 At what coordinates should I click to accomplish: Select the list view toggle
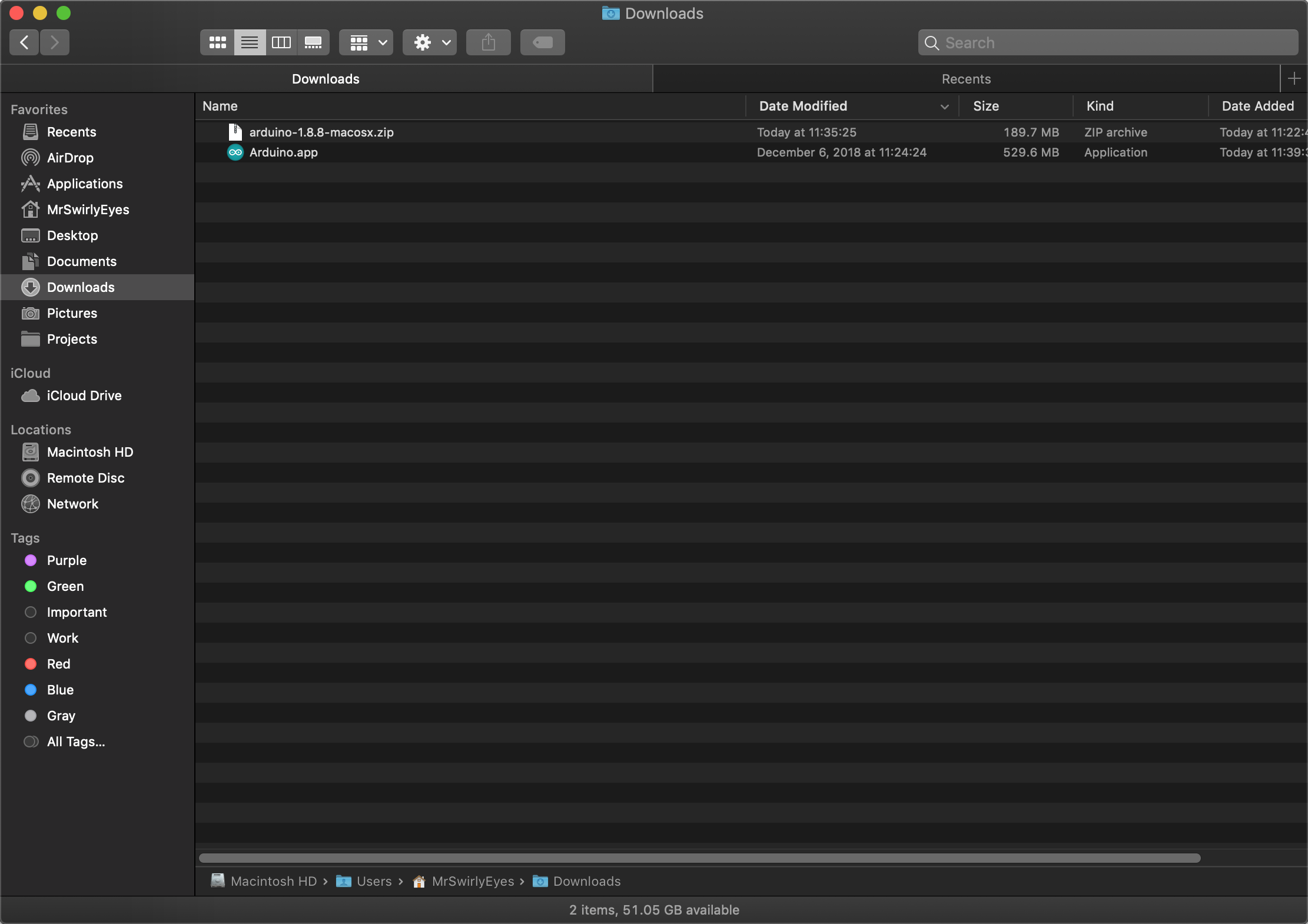pyautogui.click(x=250, y=42)
